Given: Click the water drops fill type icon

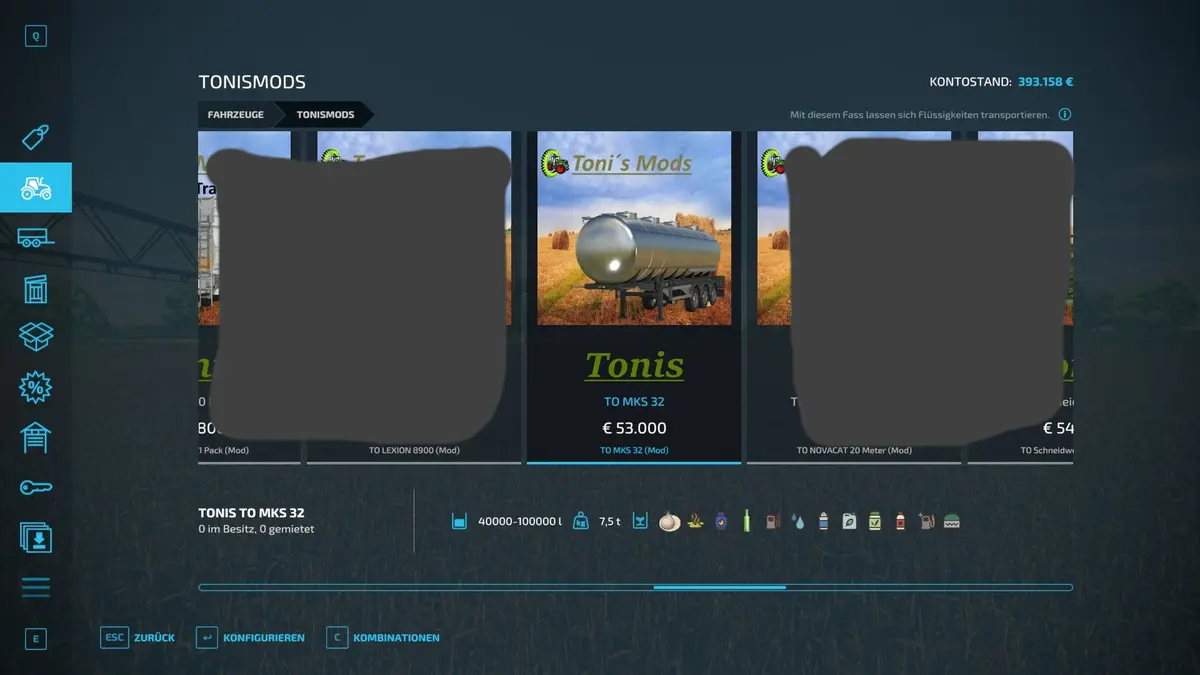Looking at the screenshot, I should pos(797,521).
